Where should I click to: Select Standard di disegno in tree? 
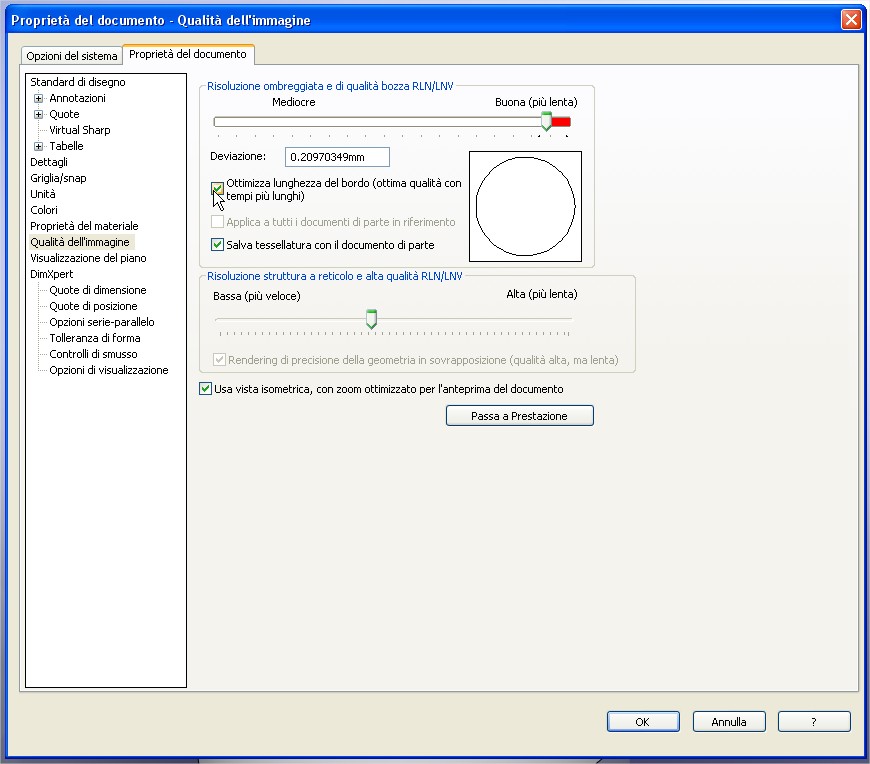coord(78,82)
